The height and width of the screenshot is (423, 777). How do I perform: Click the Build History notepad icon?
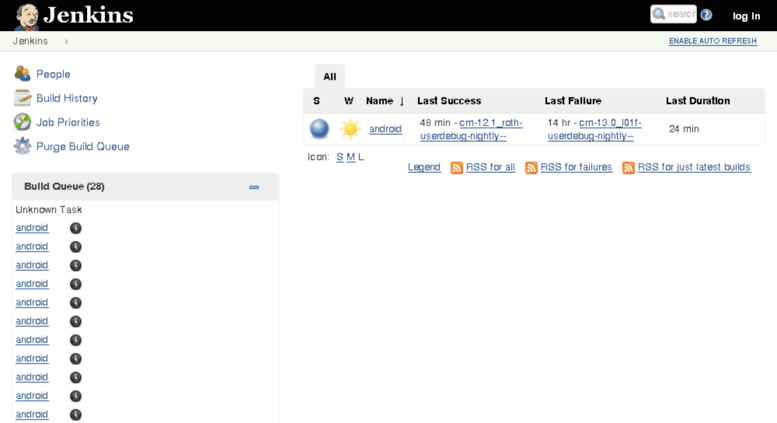(22, 98)
